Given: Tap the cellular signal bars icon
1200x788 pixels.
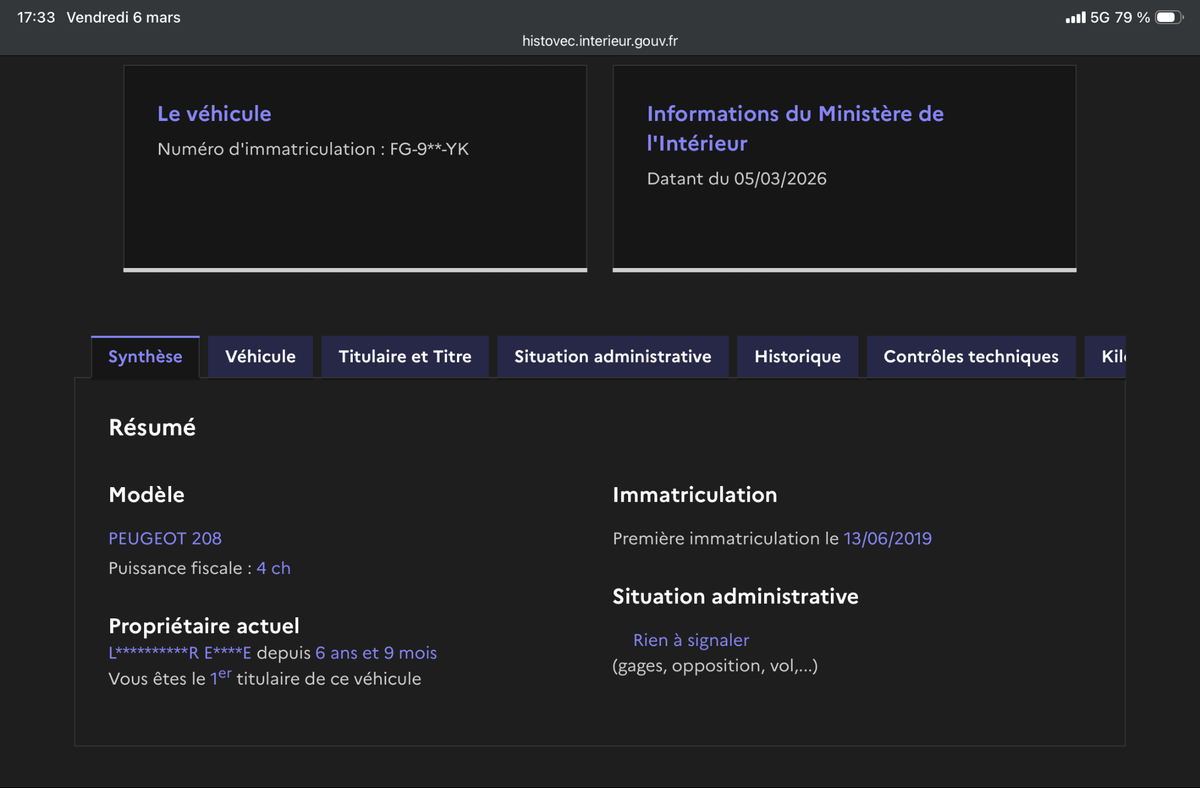Looking at the screenshot, I should click(1075, 17).
